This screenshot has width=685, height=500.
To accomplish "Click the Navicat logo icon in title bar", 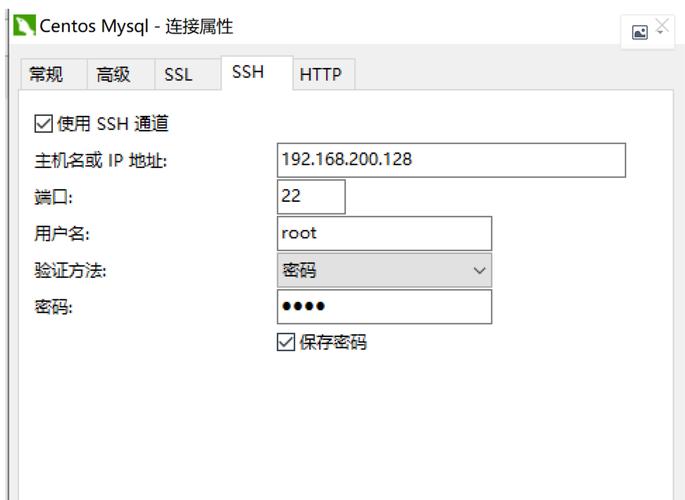I will tap(24, 25).
